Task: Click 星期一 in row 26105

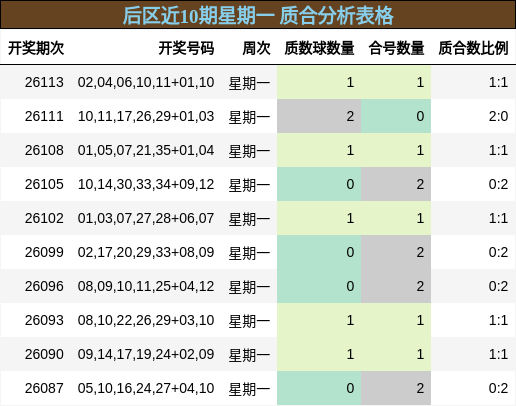Action: click(x=249, y=185)
